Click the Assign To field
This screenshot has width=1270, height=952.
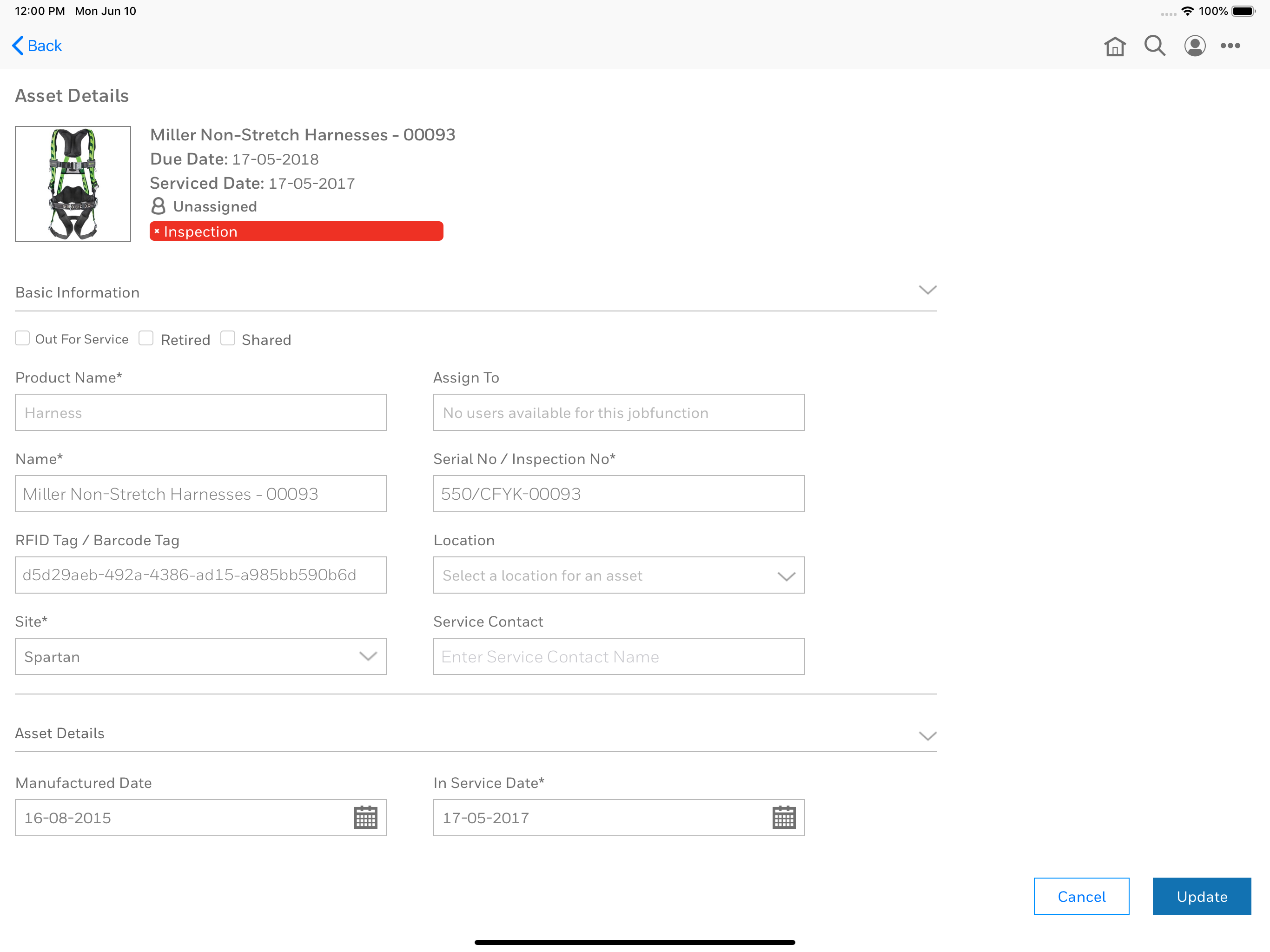point(619,412)
